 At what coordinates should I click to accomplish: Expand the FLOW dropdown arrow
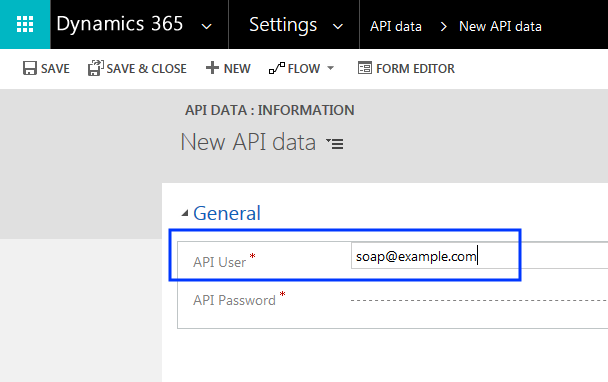click(330, 68)
